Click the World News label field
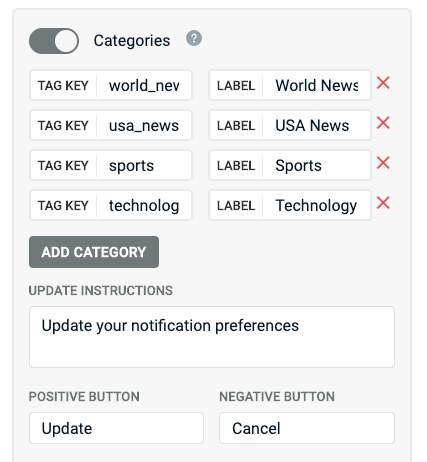Image resolution: width=427 pixels, height=462 pixels. 317,85
